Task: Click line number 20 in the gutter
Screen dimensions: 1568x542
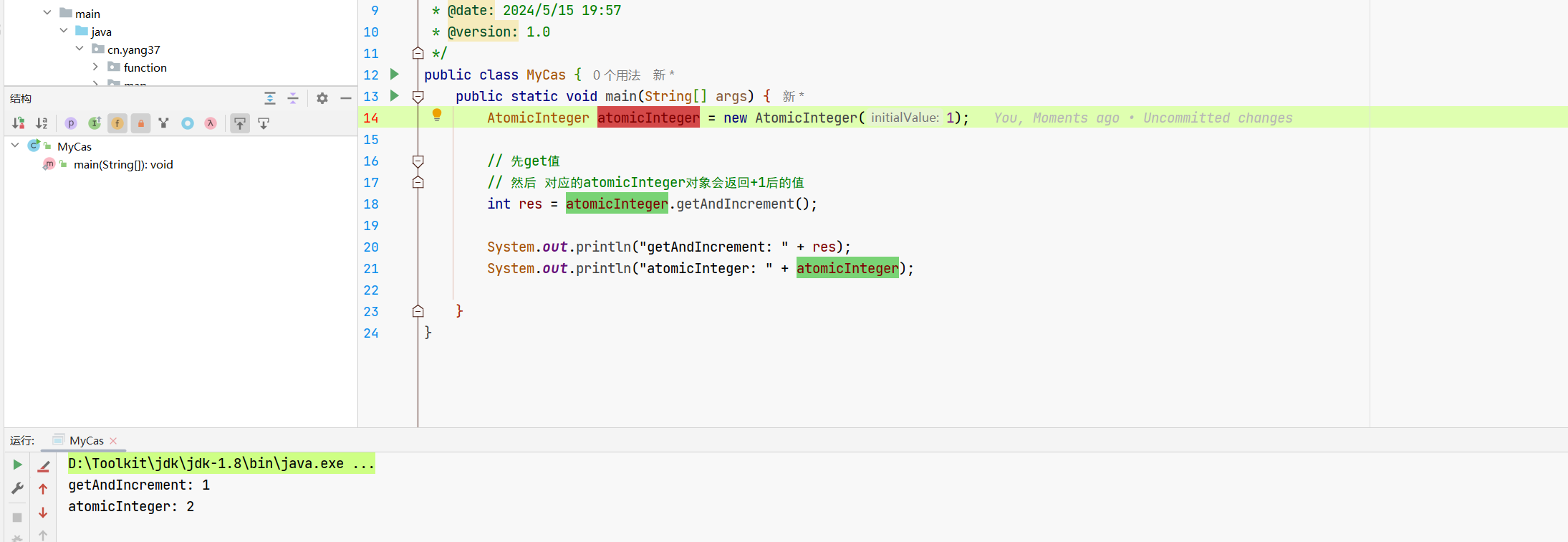Action: point(371,247)
